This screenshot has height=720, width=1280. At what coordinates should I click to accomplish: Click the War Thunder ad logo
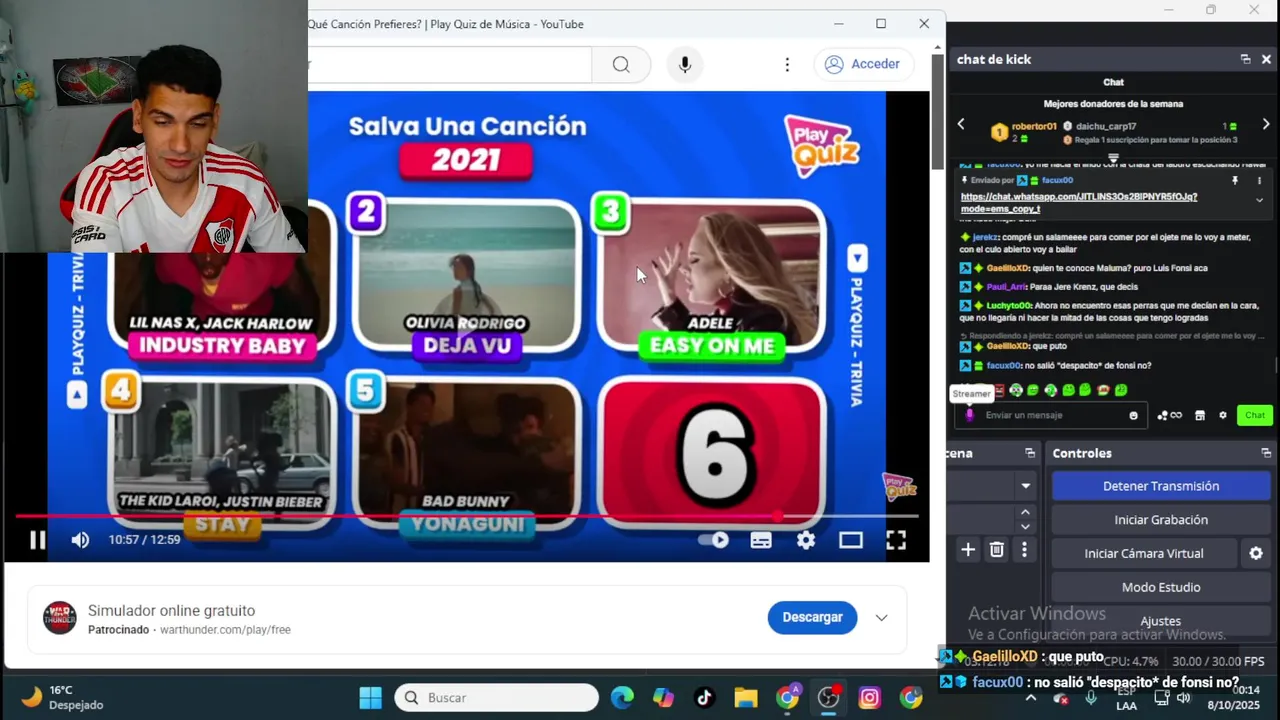[60, 618]
